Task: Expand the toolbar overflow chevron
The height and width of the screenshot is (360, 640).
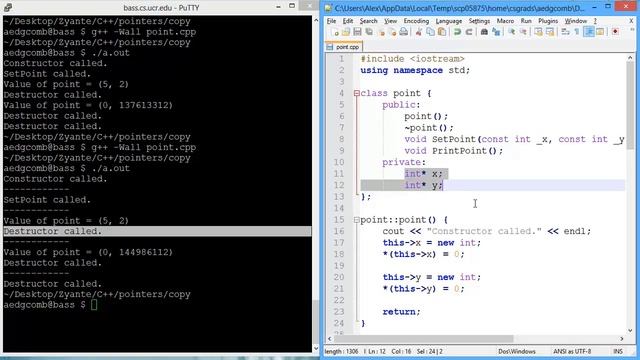Action: click(632, 30)
